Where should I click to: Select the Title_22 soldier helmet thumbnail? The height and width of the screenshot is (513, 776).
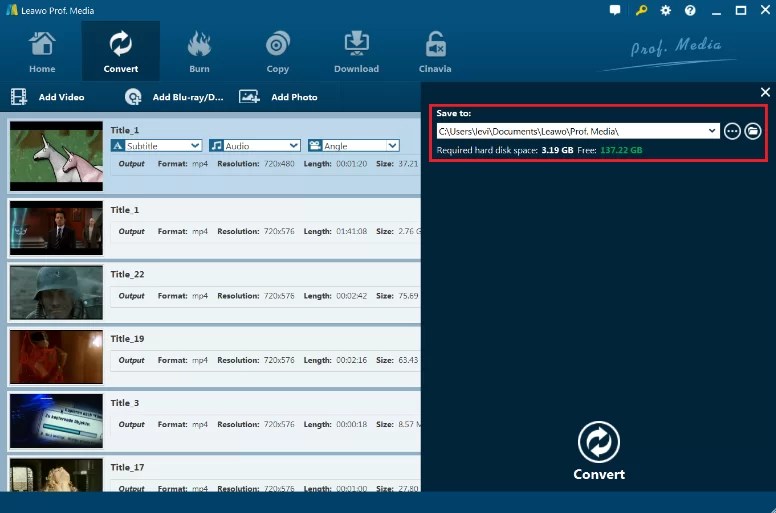[x=56, y=292]
